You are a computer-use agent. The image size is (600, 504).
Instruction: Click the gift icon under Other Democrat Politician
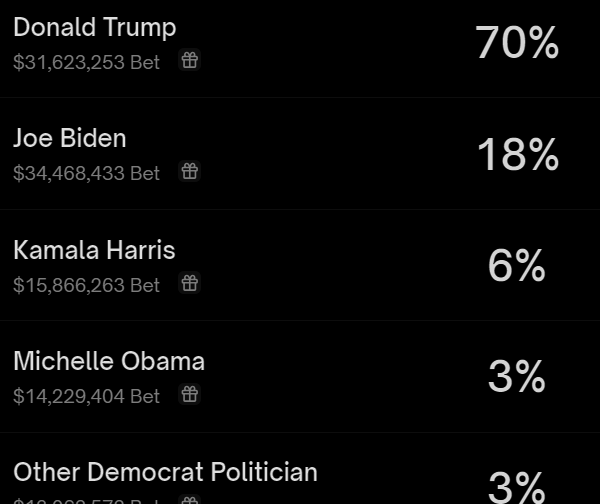tap(190, 500)
